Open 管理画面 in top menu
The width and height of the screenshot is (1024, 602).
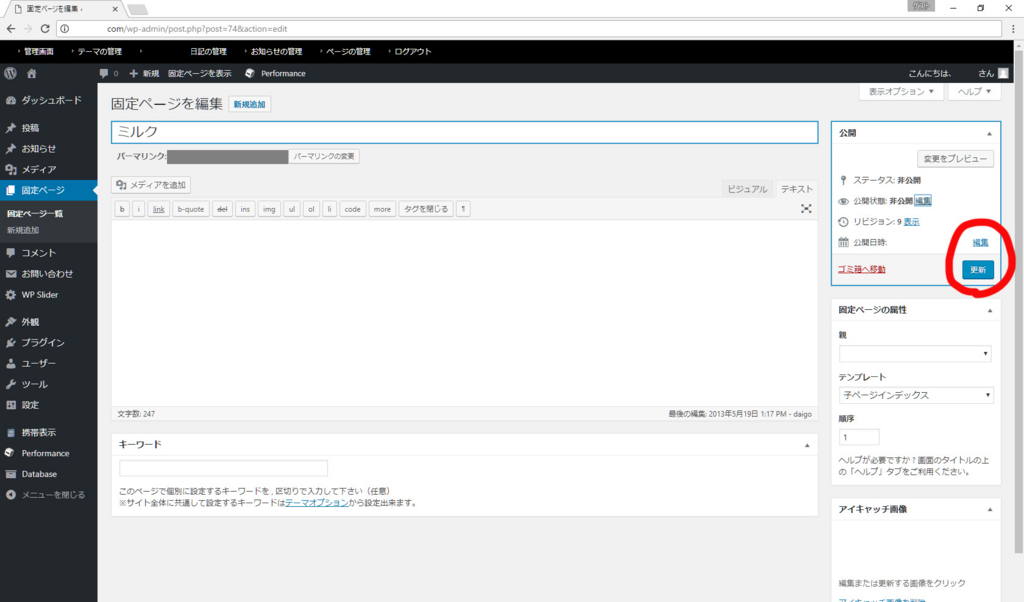point(39,52)
